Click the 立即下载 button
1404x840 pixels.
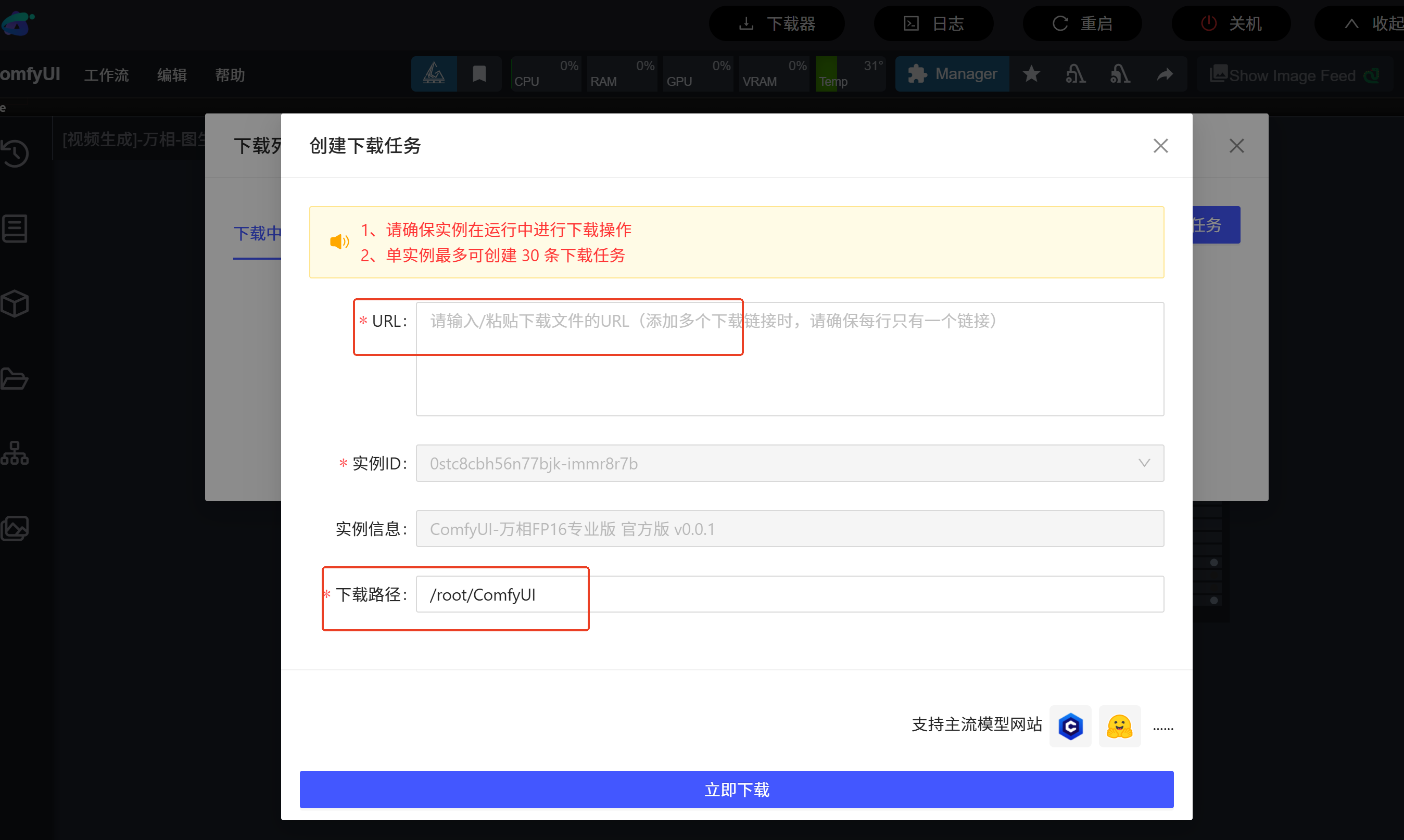click(736, 789)
